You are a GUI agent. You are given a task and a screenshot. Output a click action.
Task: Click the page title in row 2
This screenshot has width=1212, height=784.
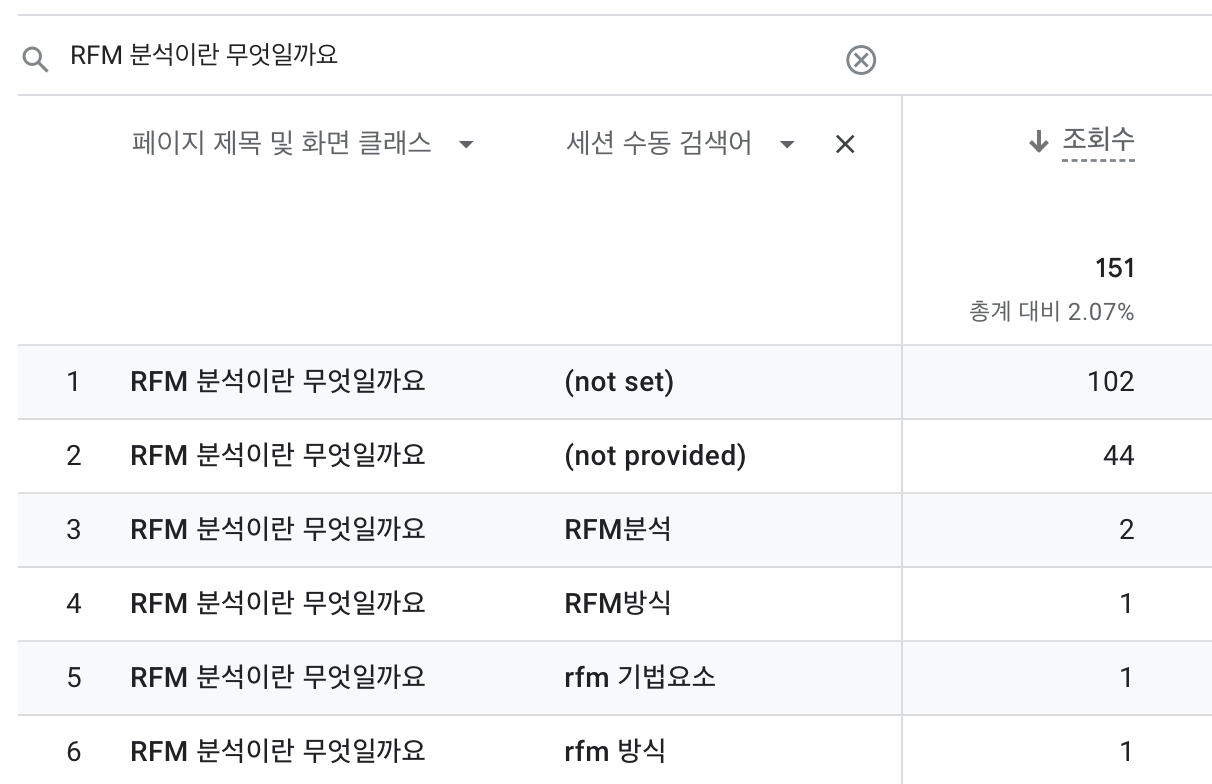[x=278, y=456]
